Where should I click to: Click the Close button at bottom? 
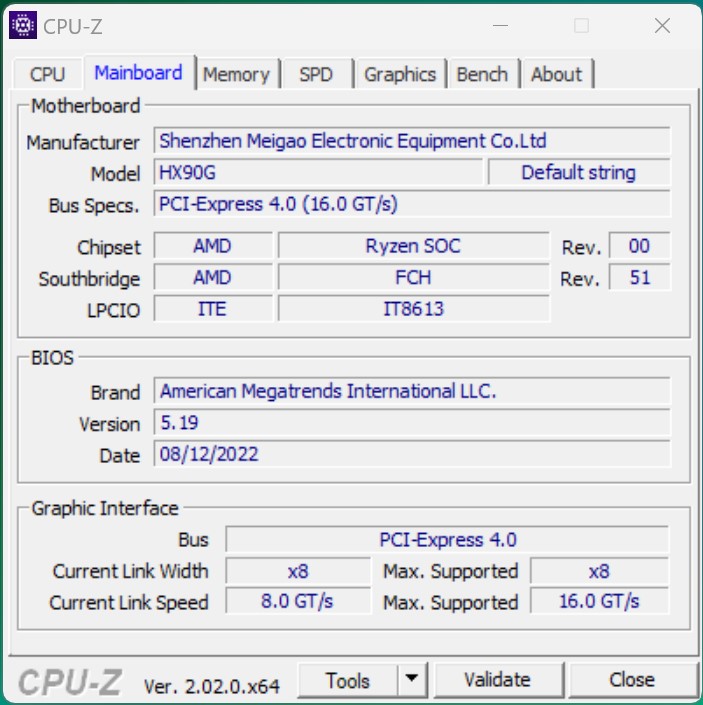632,679
